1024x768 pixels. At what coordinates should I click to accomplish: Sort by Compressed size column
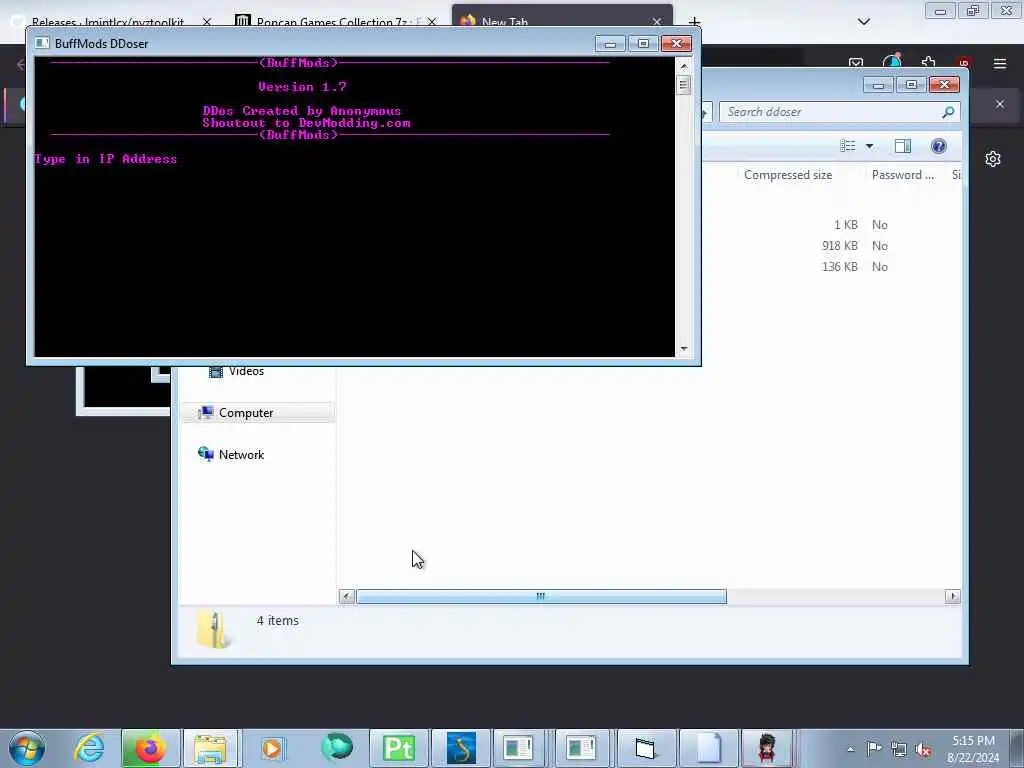(x=788, y=174)
